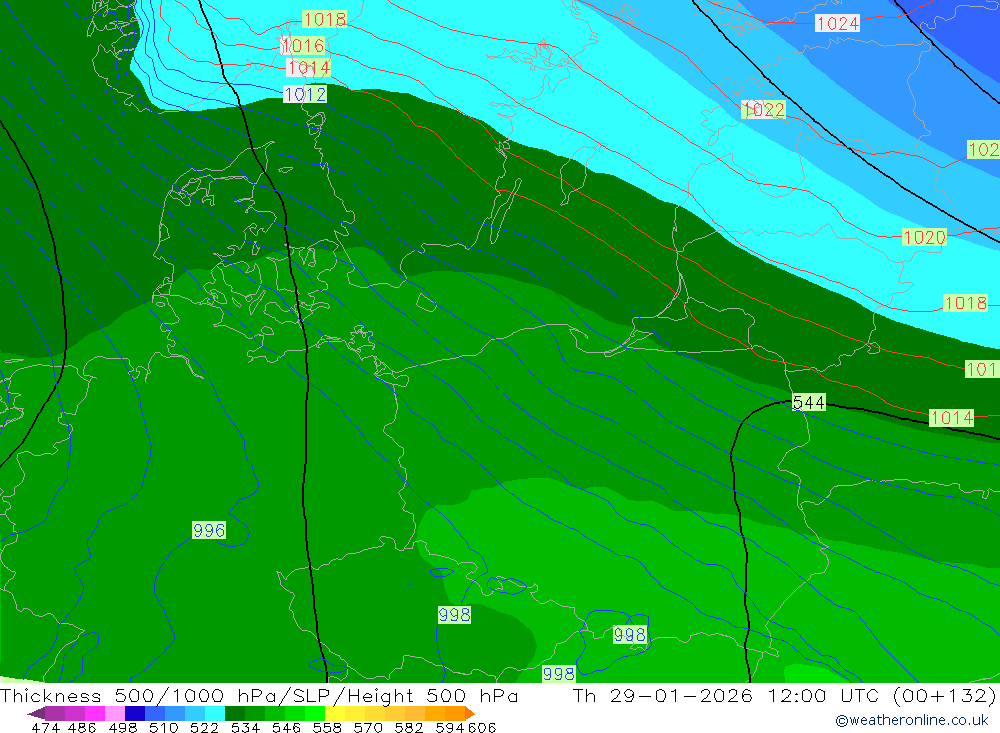Click the cyan legend swatch
Image resolution: width=1000 pixels, height=733 pixels.
[214, 713]
